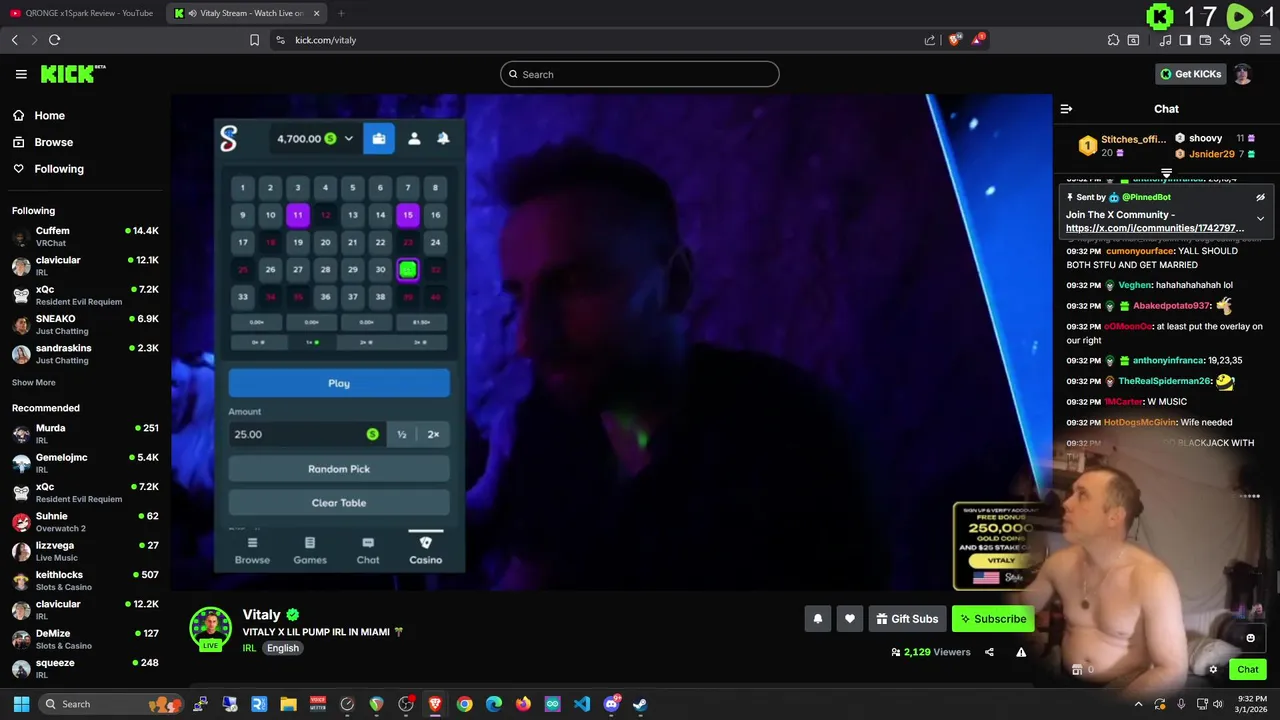
Task: Open recommended channel Suhnie
Action: 85,522
